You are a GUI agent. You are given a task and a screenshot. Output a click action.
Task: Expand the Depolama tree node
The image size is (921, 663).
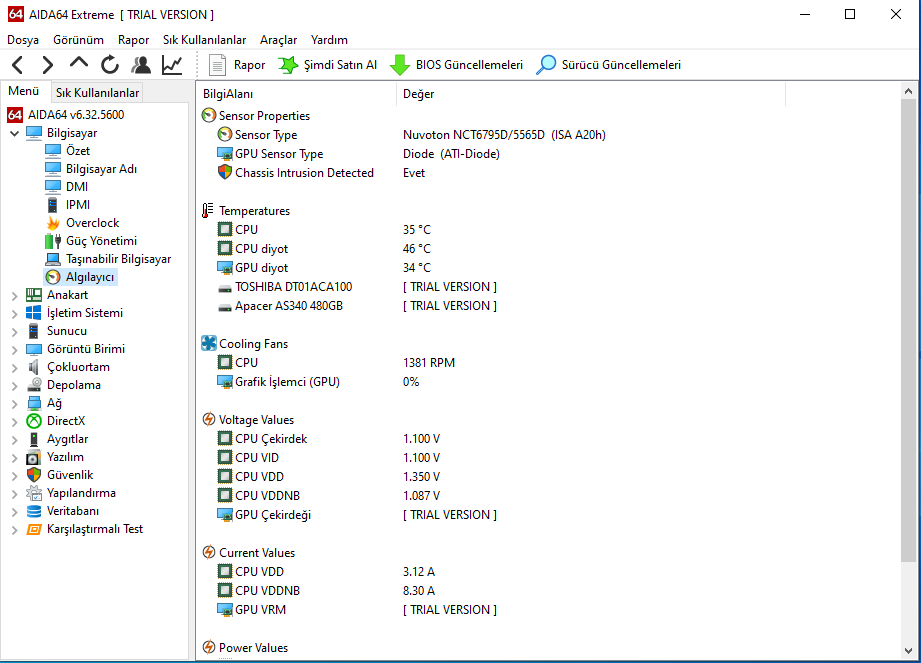coord(15,386)
